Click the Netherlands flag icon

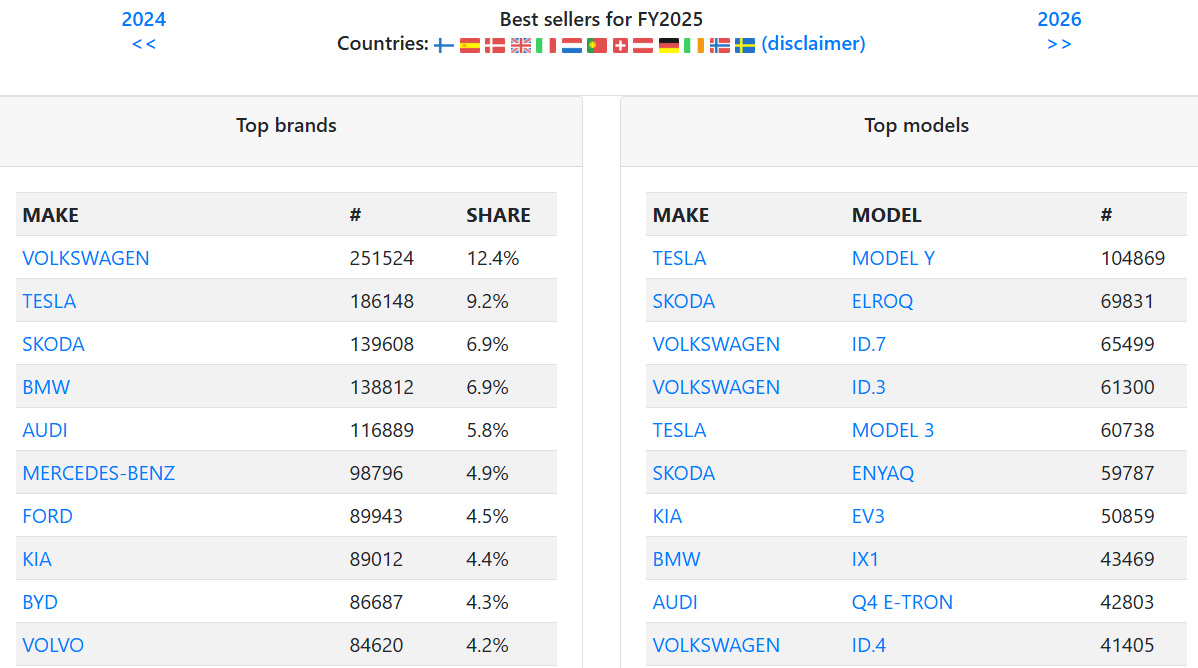571,45
